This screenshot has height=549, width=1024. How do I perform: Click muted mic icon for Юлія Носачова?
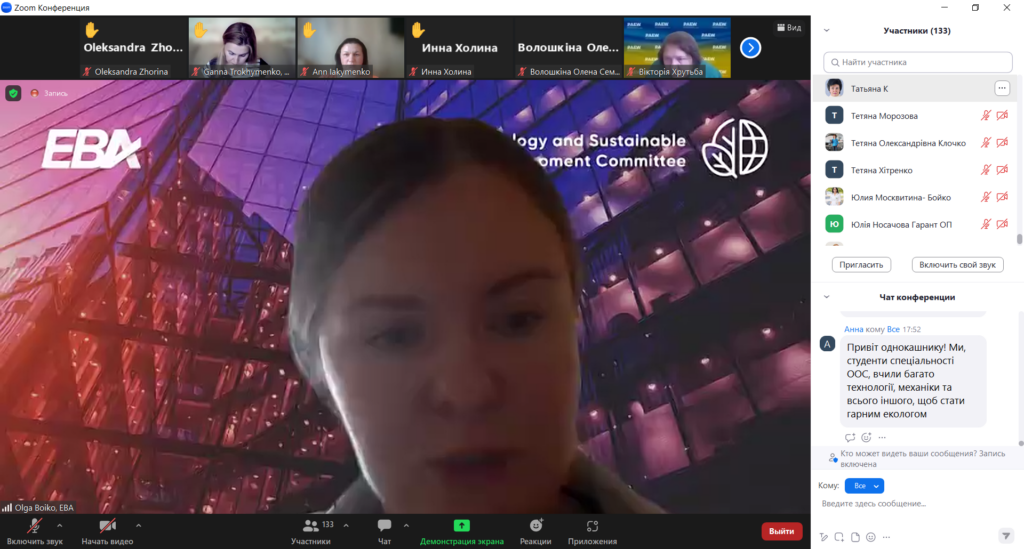point(985,224)
